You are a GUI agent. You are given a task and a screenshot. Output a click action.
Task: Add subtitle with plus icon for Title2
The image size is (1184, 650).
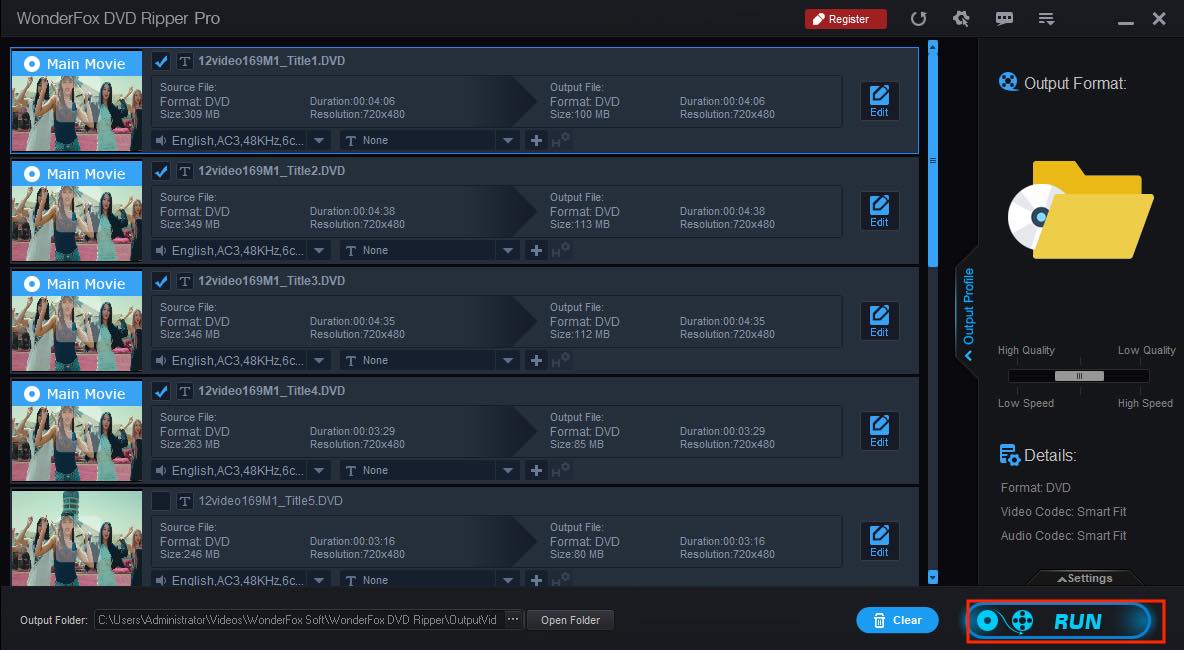point(536,250)
